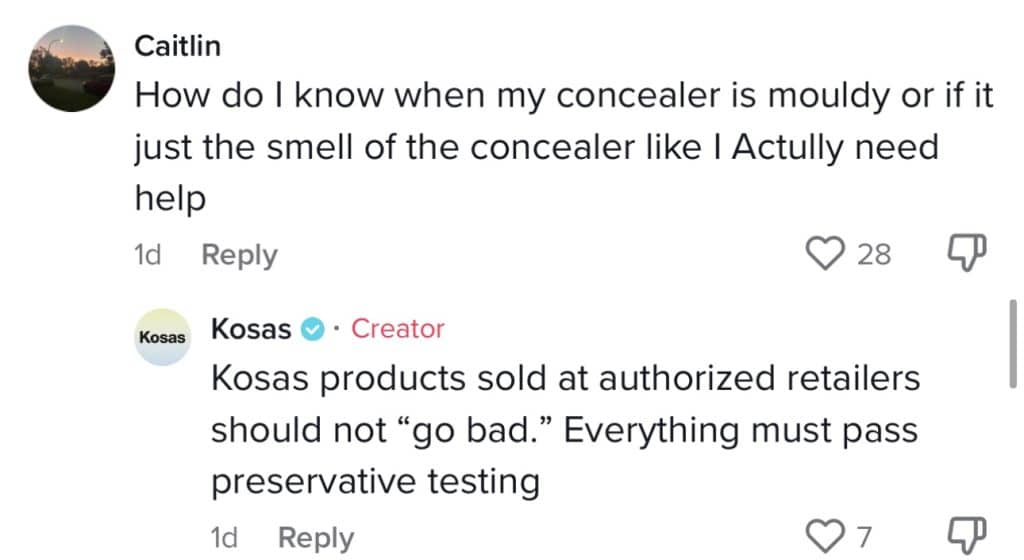This screenshot has height=560, width=1024.
Task: Click the red Creator label
Action: coord(398,329)
